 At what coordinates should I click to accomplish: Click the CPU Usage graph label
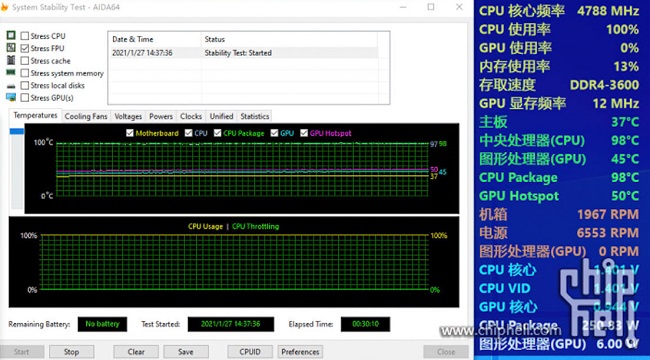tap(205, 226)
